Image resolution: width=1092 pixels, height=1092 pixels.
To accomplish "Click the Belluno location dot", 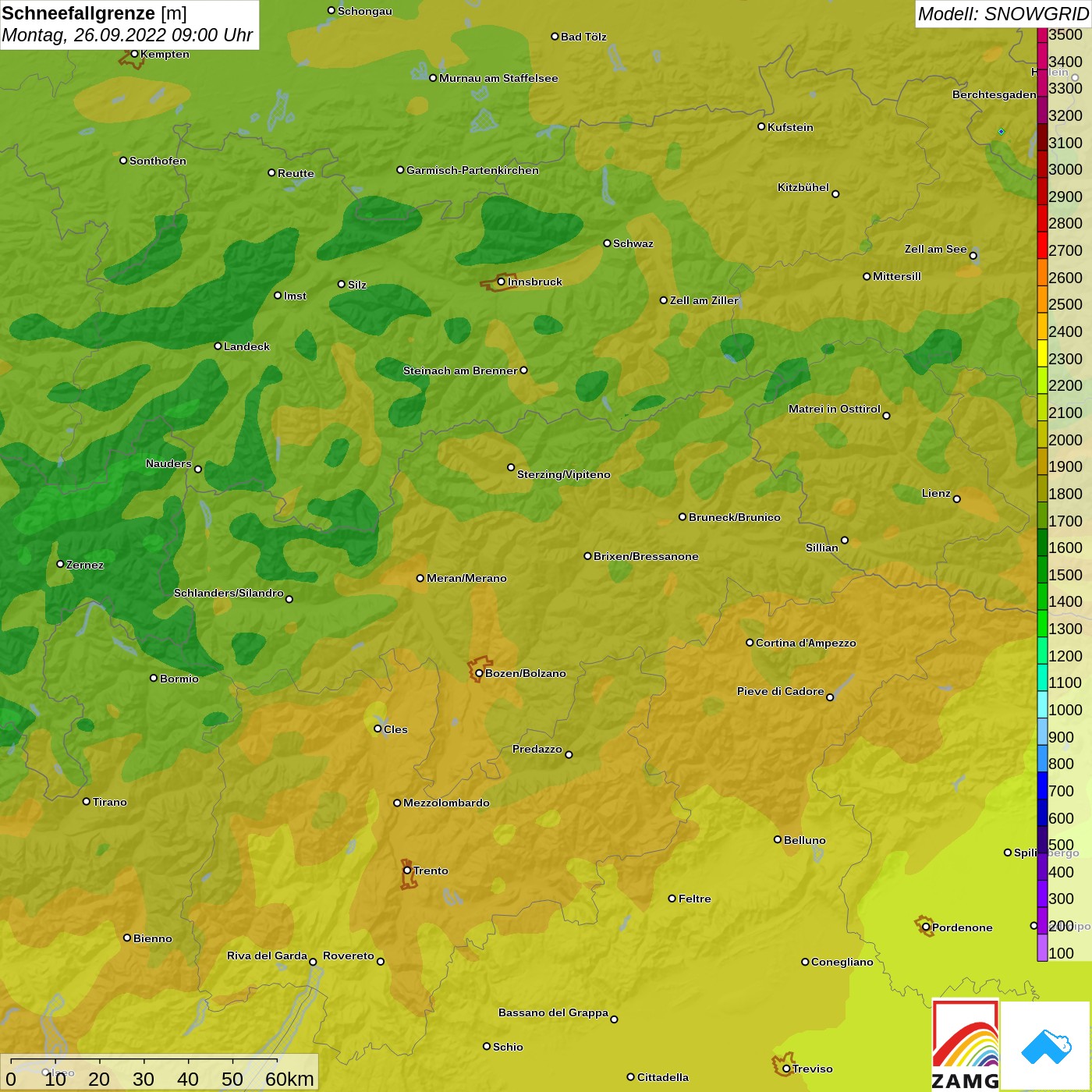I will click(x=777, y=839).
